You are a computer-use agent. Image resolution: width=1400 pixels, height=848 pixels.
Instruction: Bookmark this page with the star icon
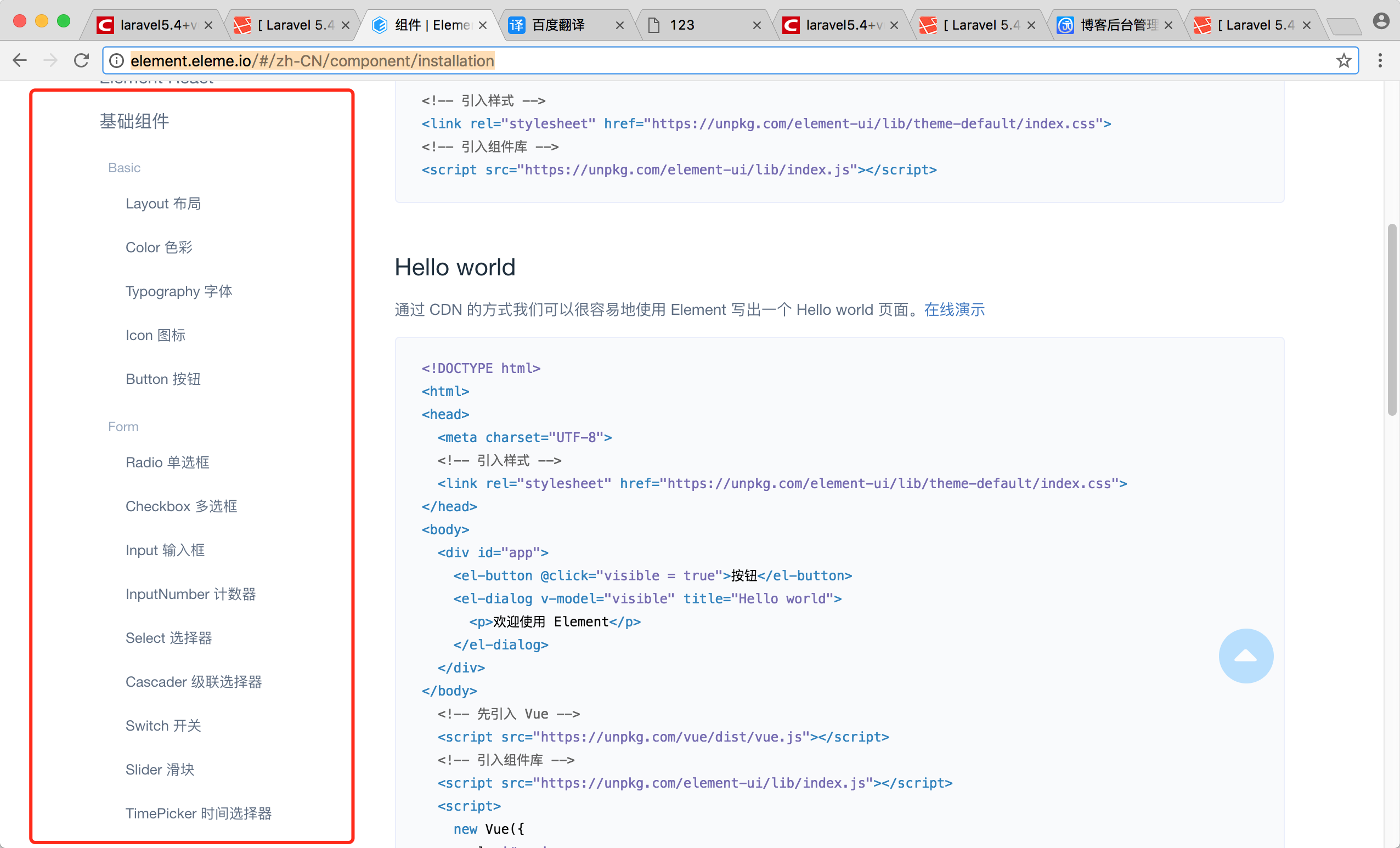(1343, 60)
